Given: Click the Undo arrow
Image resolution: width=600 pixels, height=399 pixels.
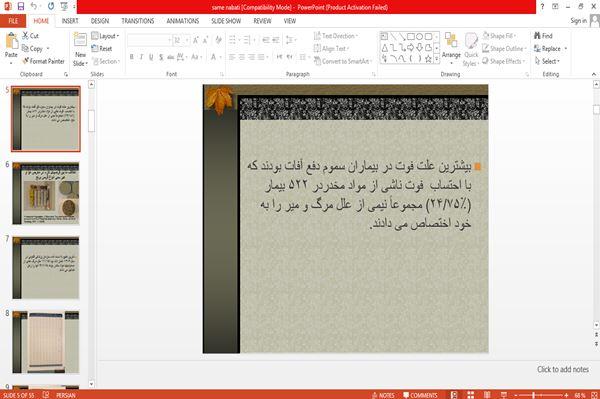Looking at the screenshot, I should click(34, 6).
